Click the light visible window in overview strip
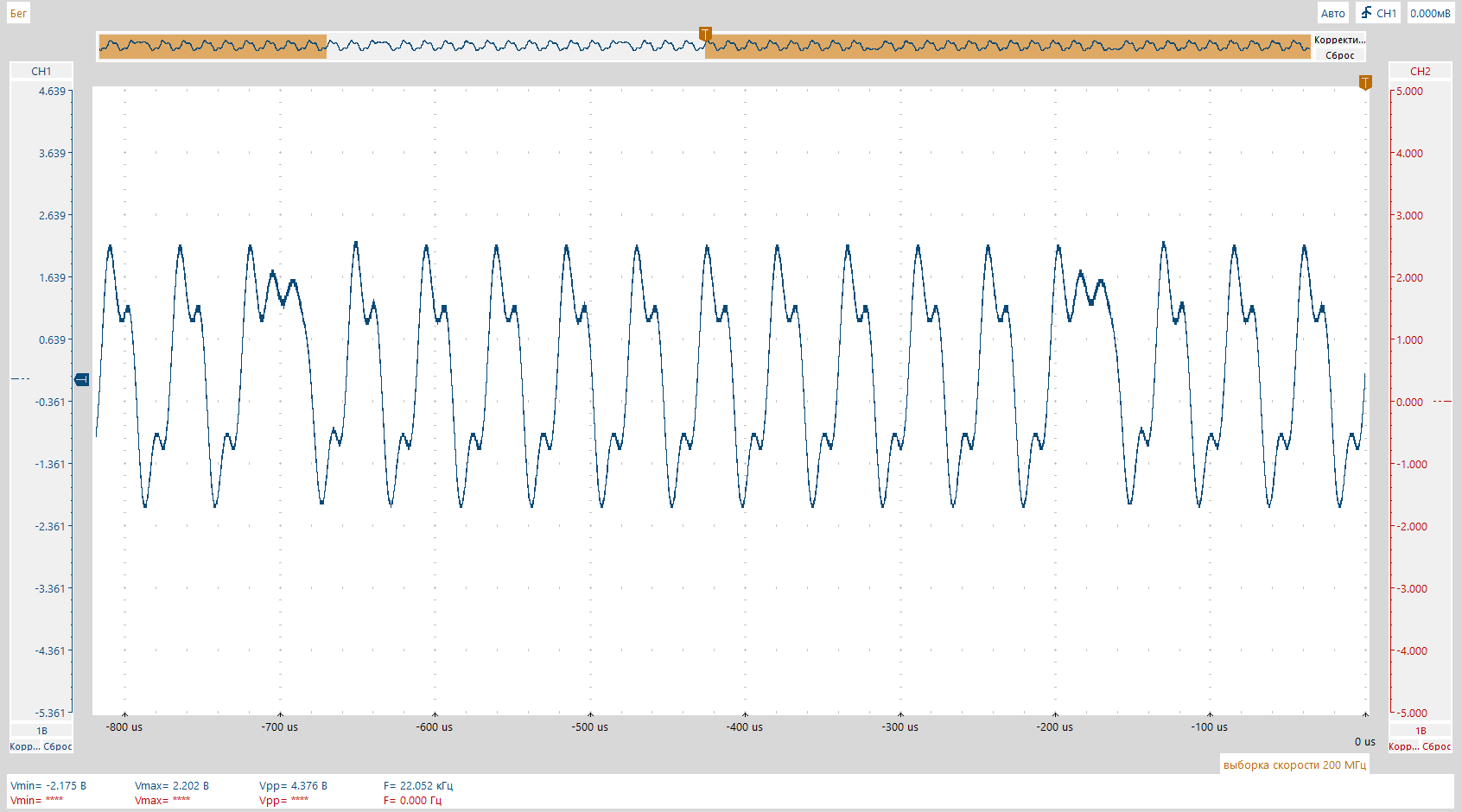 (x=516, y=47)
